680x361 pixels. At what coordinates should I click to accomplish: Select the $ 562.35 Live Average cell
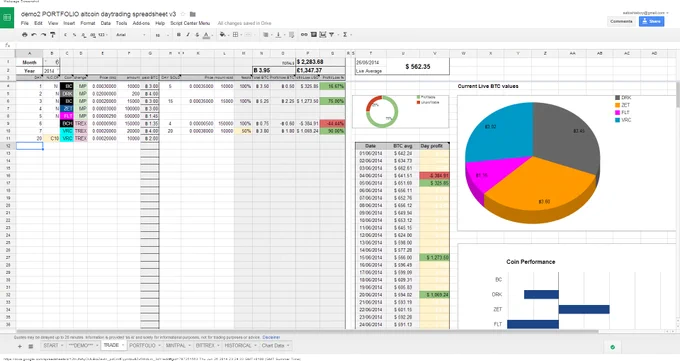pyautogui.click(x=418, y=67)
